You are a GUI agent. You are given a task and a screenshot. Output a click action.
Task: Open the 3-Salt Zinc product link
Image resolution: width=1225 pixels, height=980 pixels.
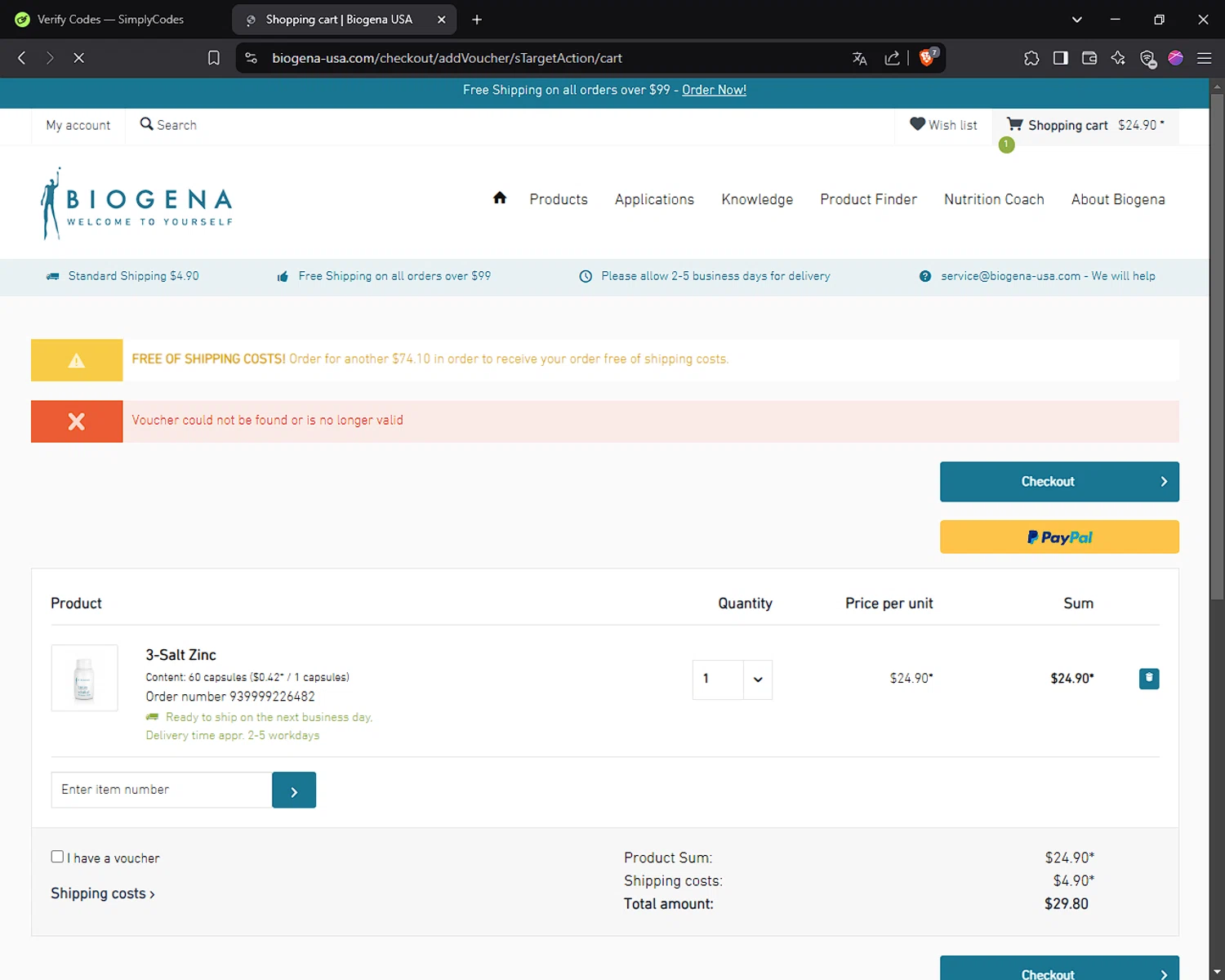[x=180, y=655]
